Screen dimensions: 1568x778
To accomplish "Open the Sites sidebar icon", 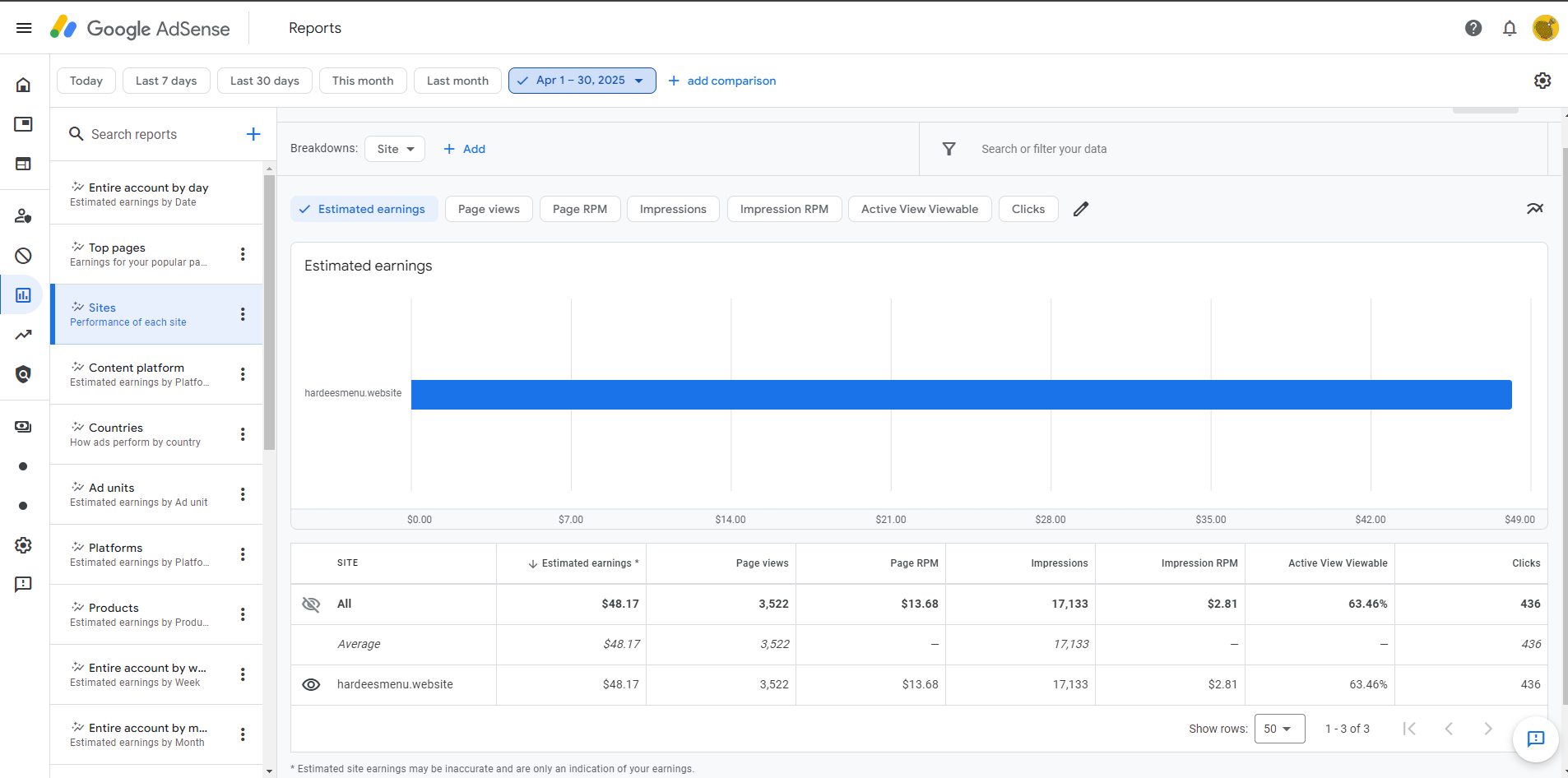I will point(23,164).
